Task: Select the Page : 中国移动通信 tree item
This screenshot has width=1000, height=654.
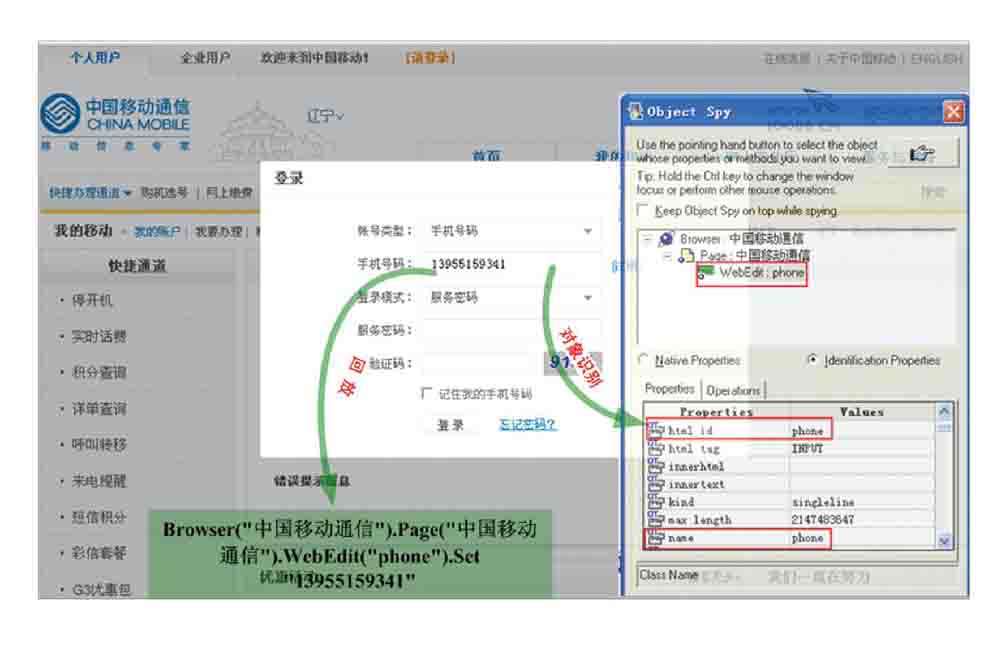Action: (754, 256)
